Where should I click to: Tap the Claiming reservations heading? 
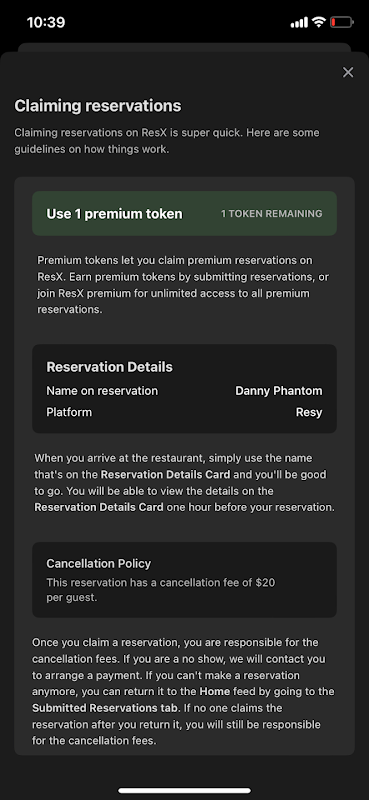pos(97,106)
